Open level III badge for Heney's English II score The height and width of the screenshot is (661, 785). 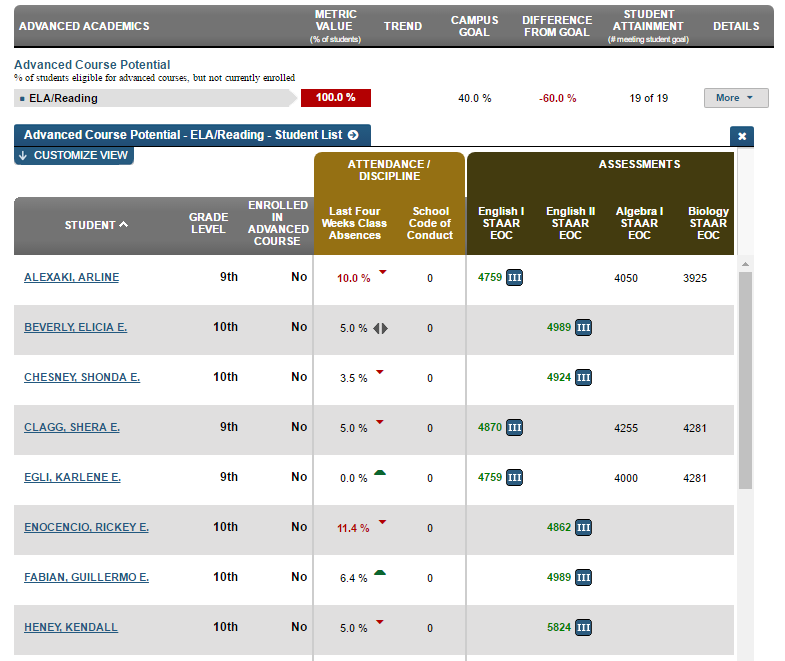[583, 627]
